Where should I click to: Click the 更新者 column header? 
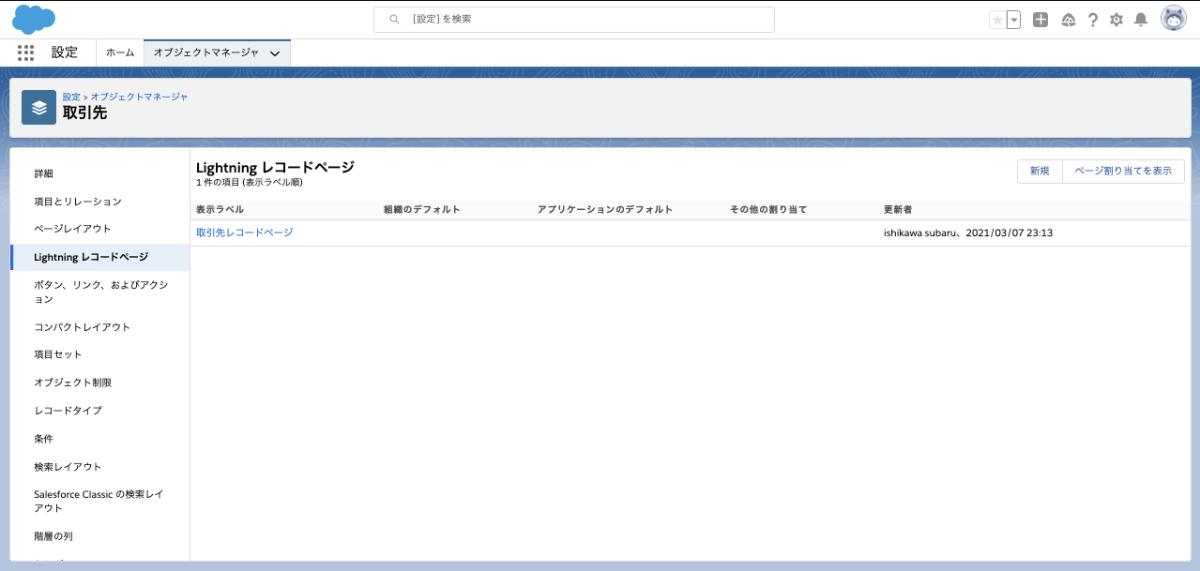click(898, 210)
